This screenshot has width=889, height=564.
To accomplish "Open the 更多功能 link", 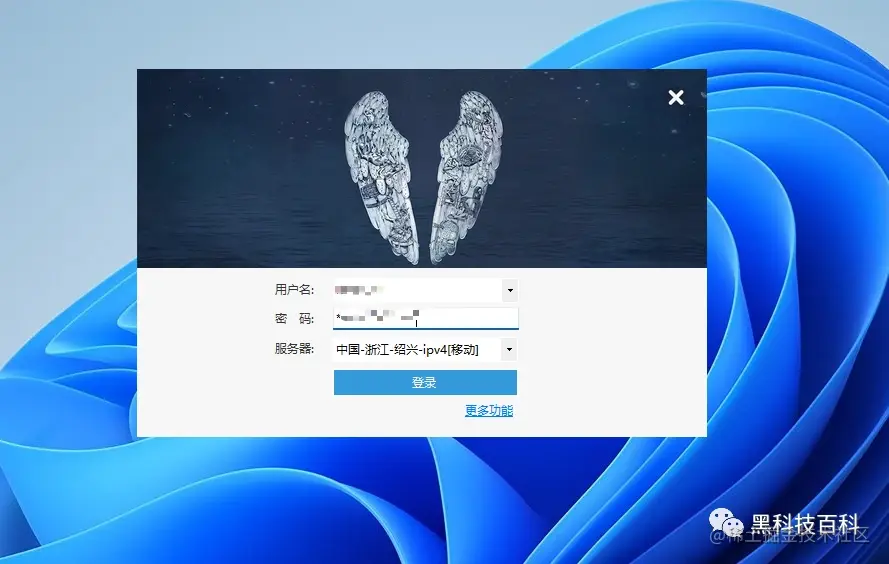I will click(x=489, y=410).
